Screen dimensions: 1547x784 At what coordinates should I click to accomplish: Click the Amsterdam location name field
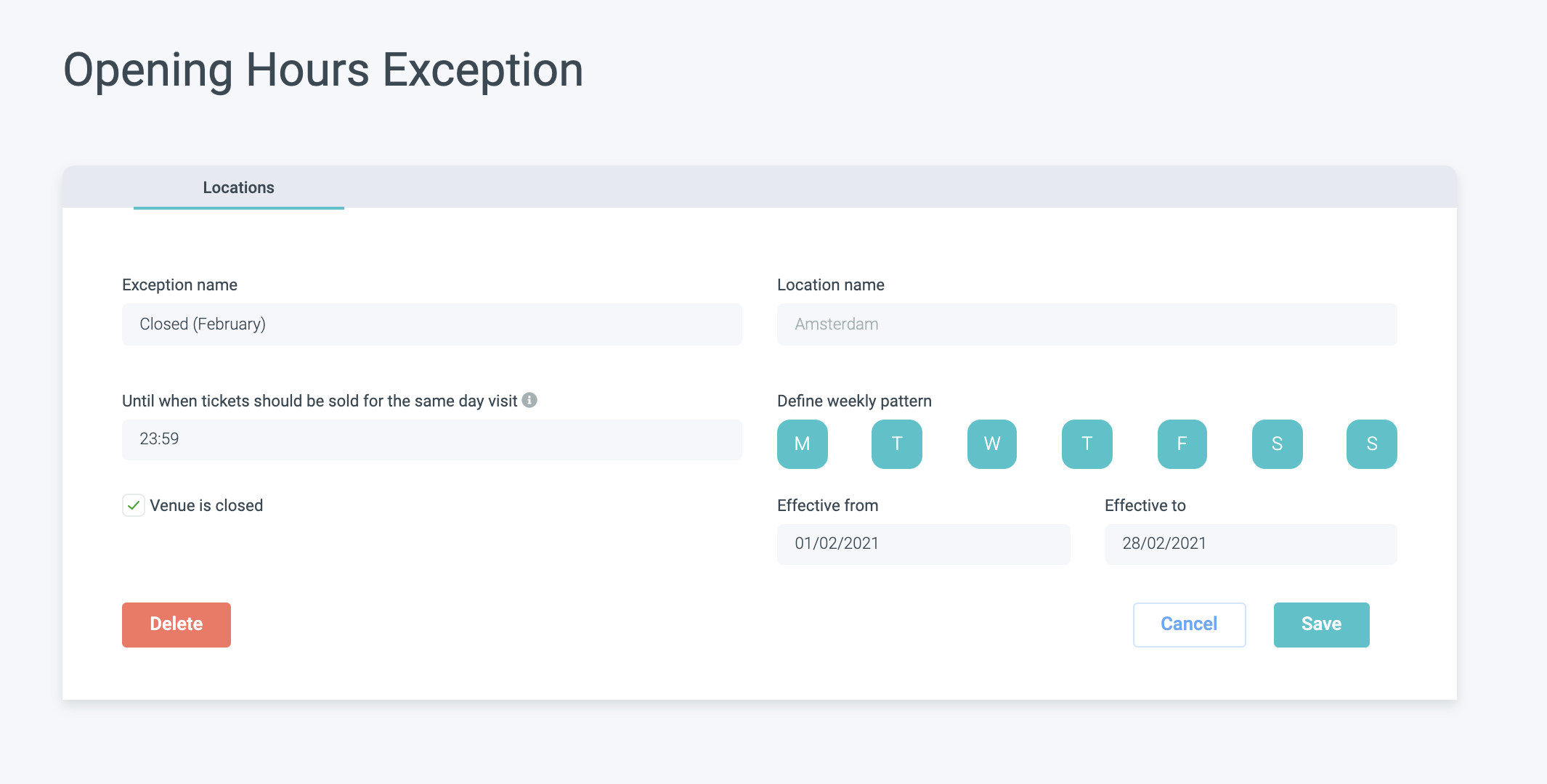coord(1087,324)
